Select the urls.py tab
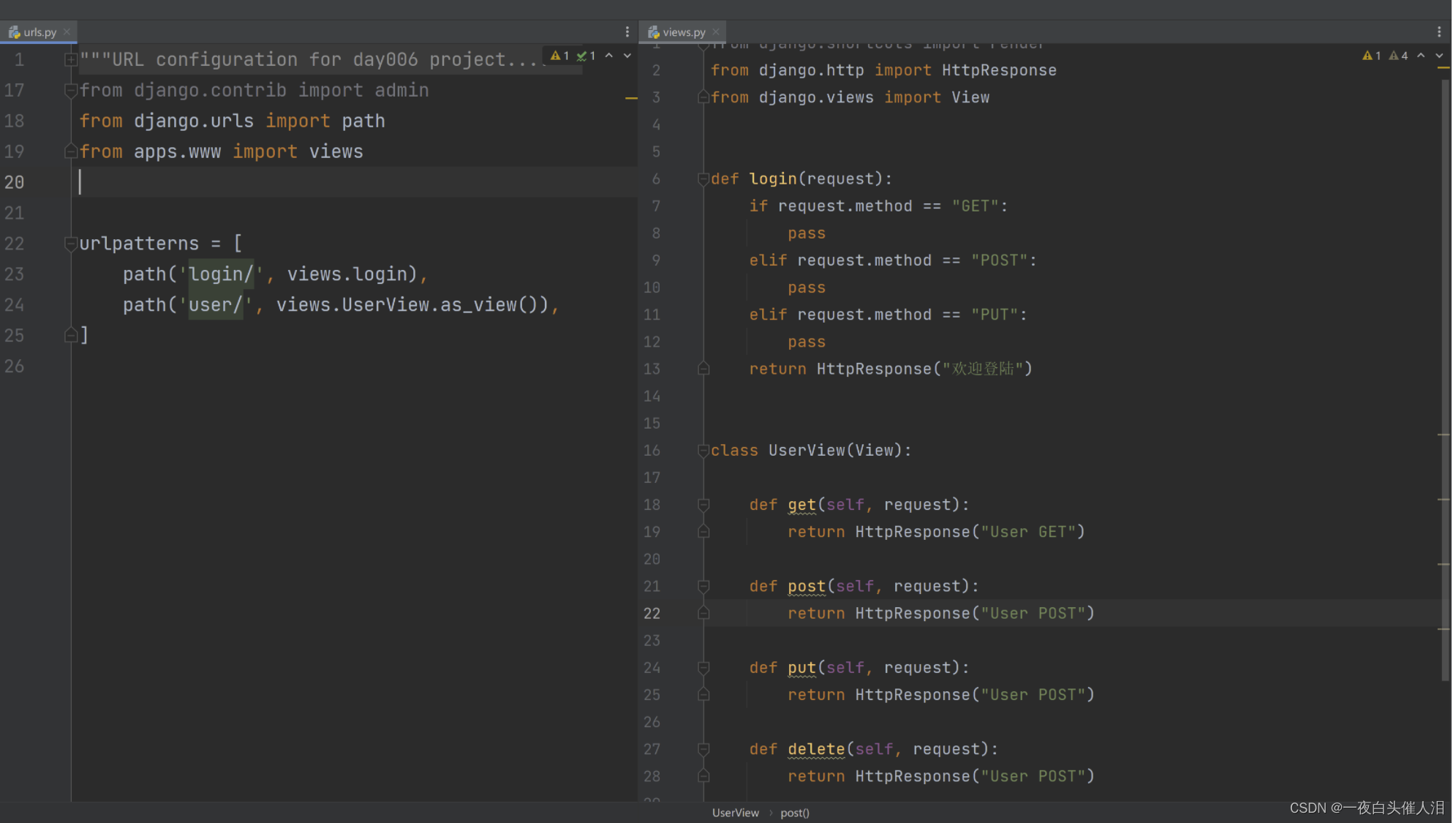1456x823 pixels. 39,31
